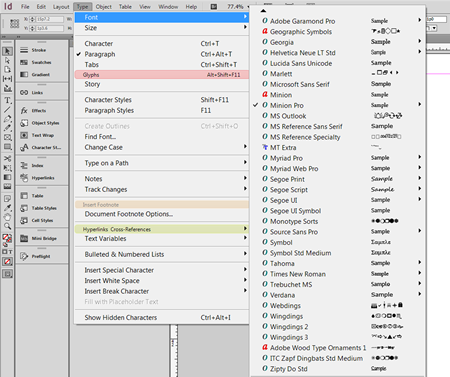Expand Adobe Garamond Pro font styles

click(337, 21)
